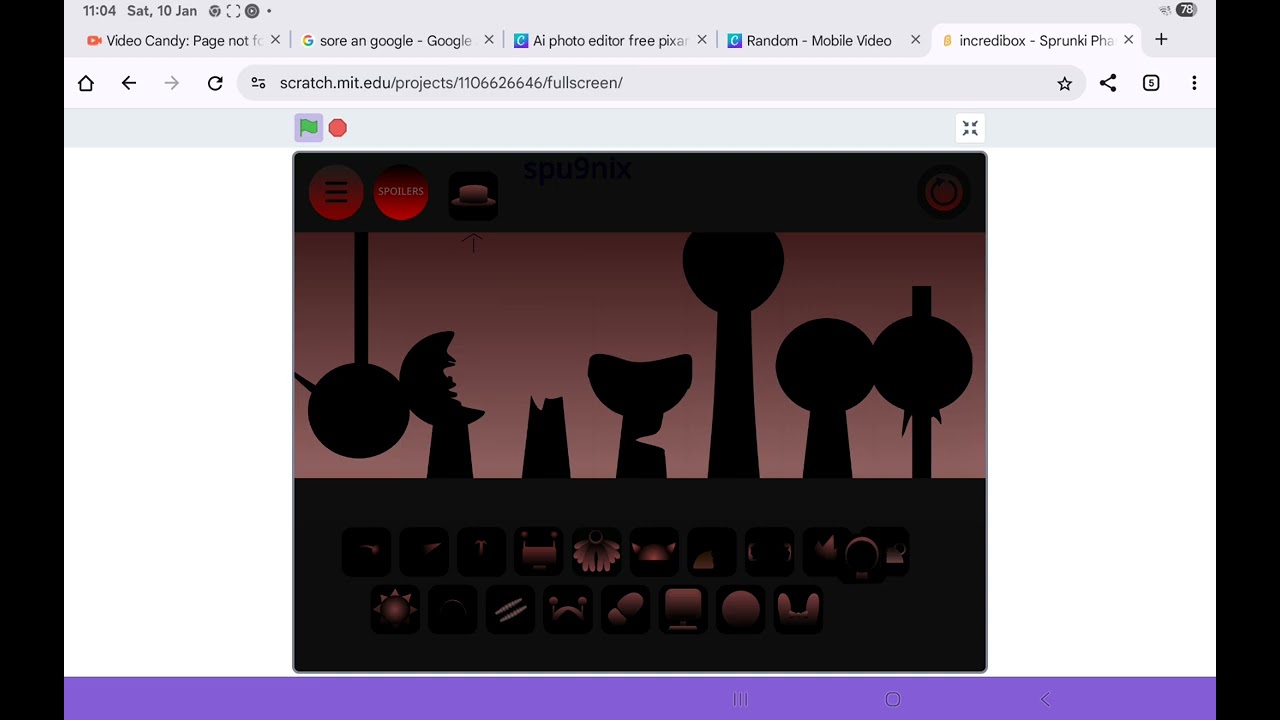Go to browser home page

[x=86, y=83]
